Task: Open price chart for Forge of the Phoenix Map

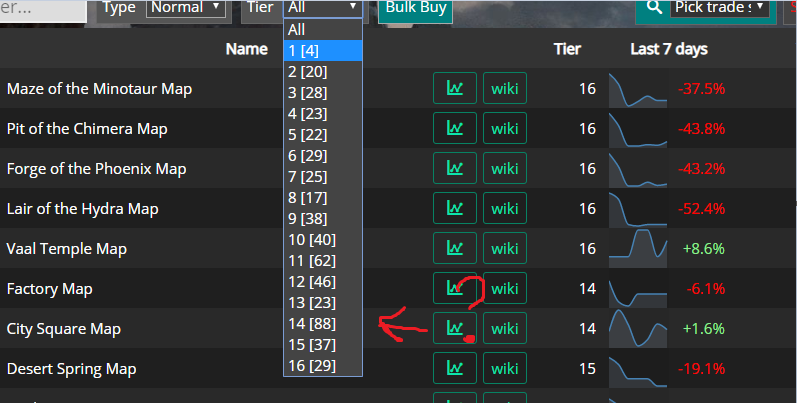Action: point(454,168)
